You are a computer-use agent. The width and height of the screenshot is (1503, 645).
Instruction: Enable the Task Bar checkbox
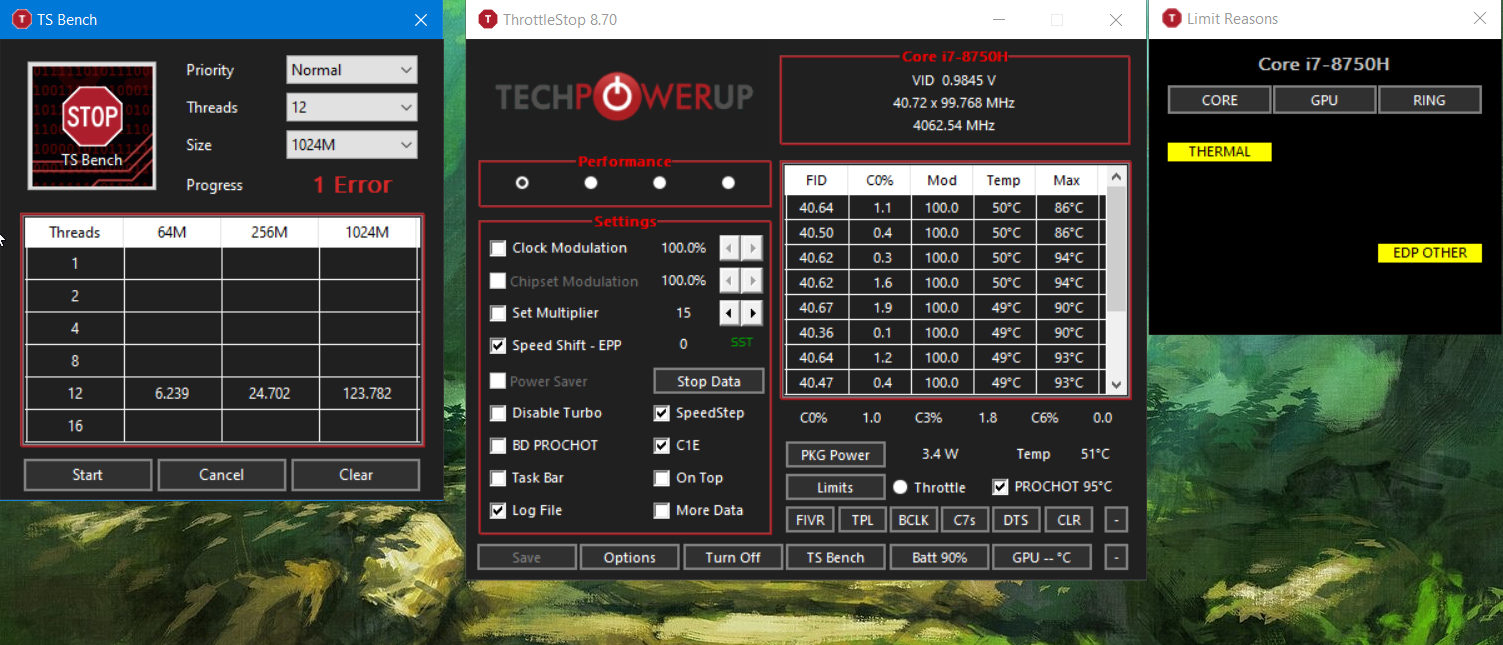tap(498, 478)
